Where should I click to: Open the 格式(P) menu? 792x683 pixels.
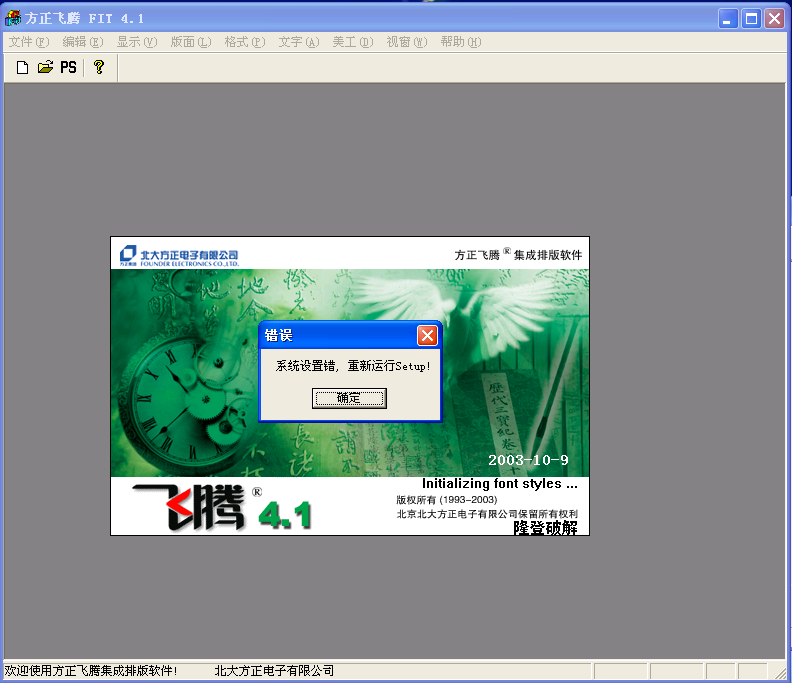pos(245,42)
